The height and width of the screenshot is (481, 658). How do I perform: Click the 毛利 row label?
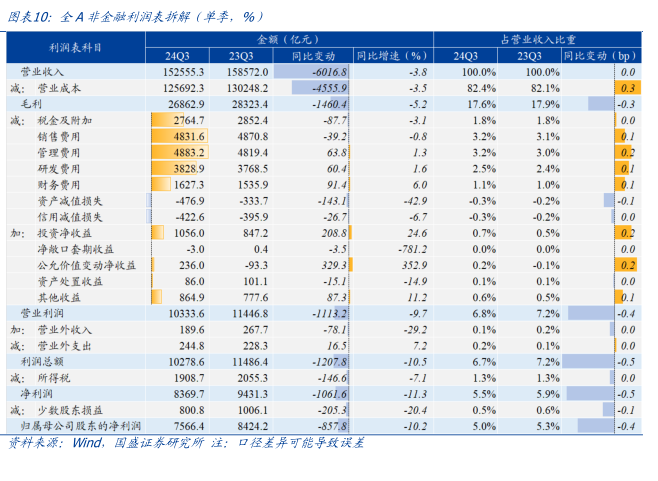pos(31,104)
